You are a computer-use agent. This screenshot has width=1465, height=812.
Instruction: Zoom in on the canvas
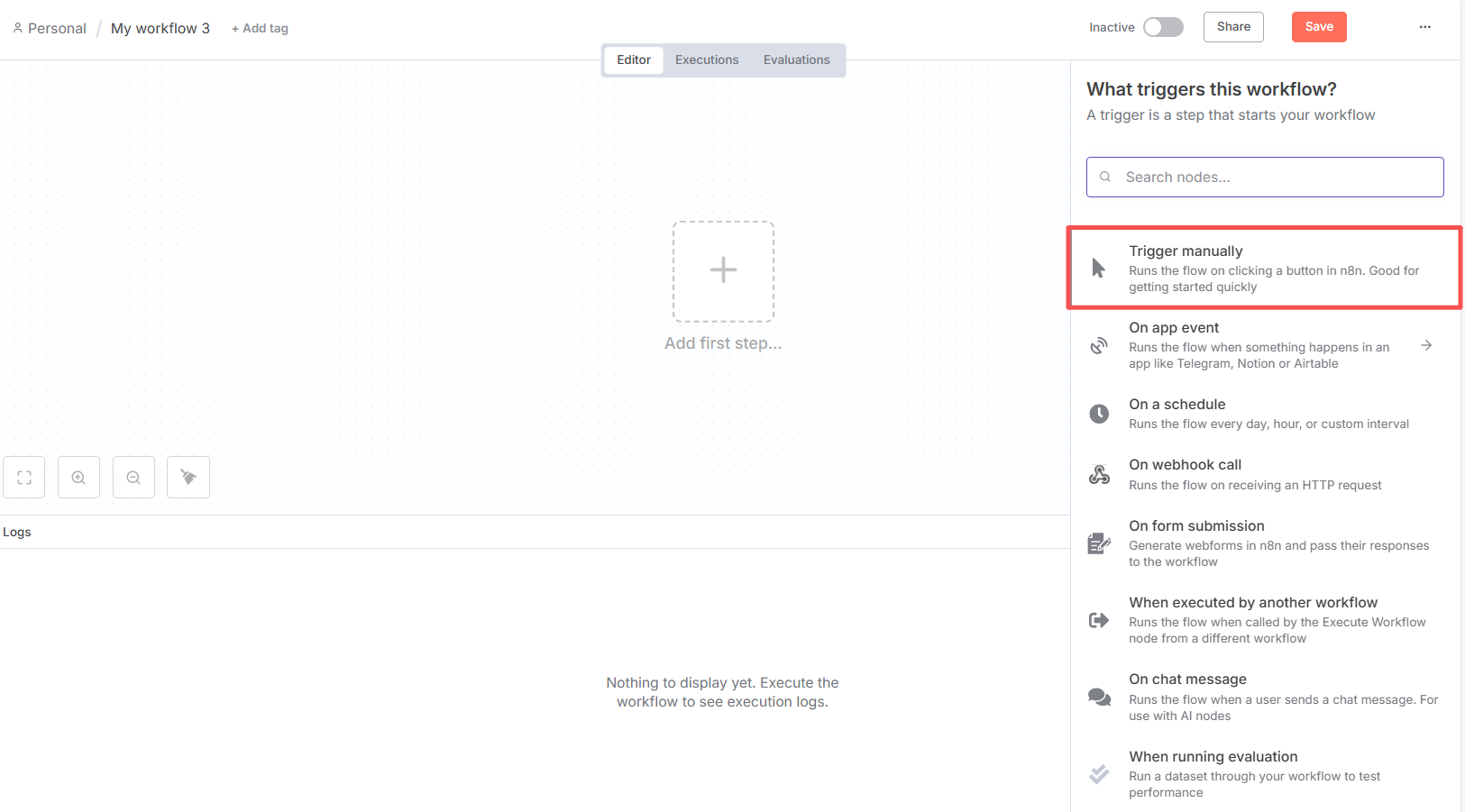pyautogui.click(x=78, y=478)
